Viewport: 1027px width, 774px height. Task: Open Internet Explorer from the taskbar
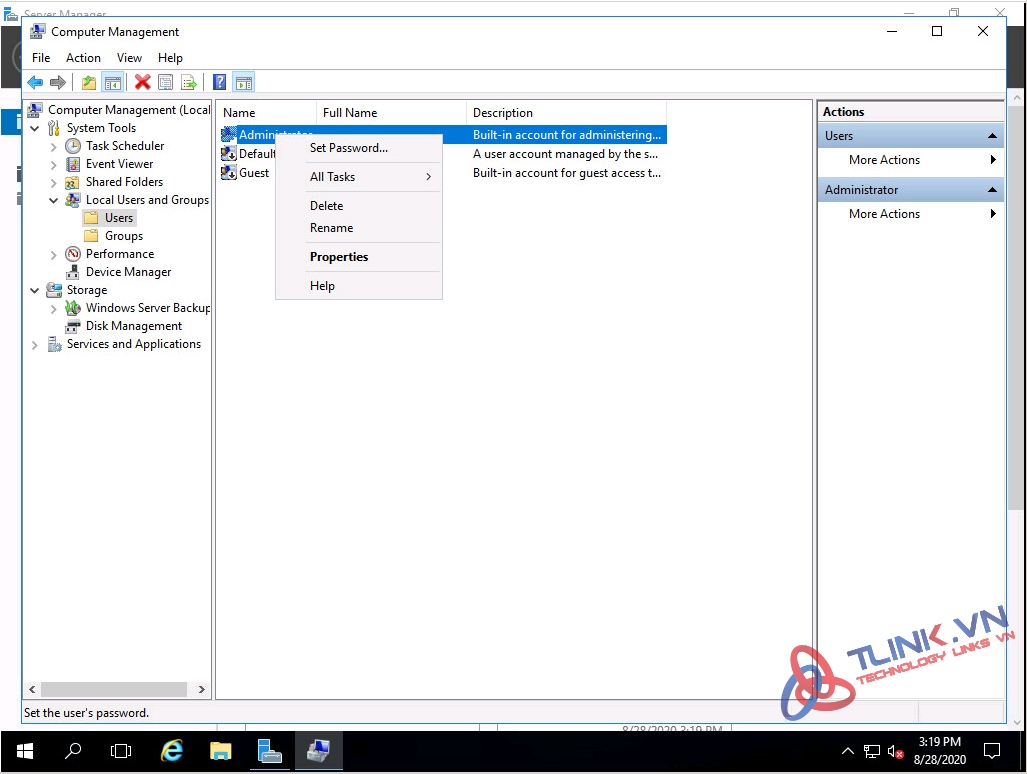(x=173, y=750)
